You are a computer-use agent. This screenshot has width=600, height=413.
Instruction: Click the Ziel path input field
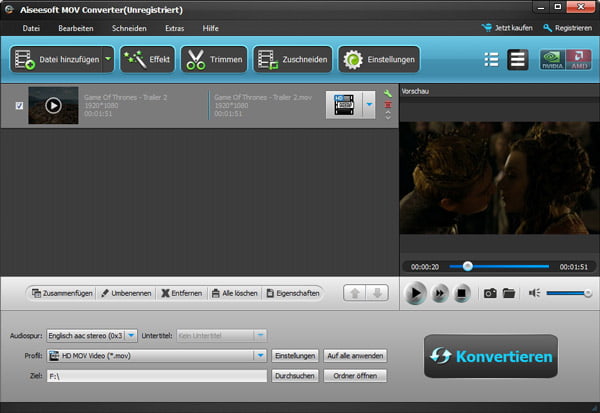(x=157, y=376)
